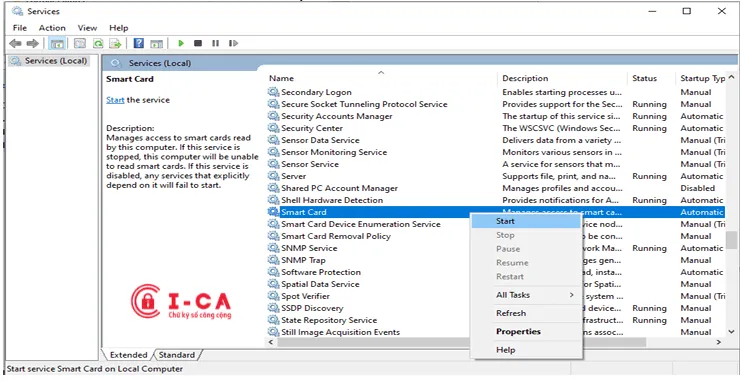Viewport: 742px width, 381px height.
Task: Click the gear icon beside SNMP Trap
Action: [274, 260]
